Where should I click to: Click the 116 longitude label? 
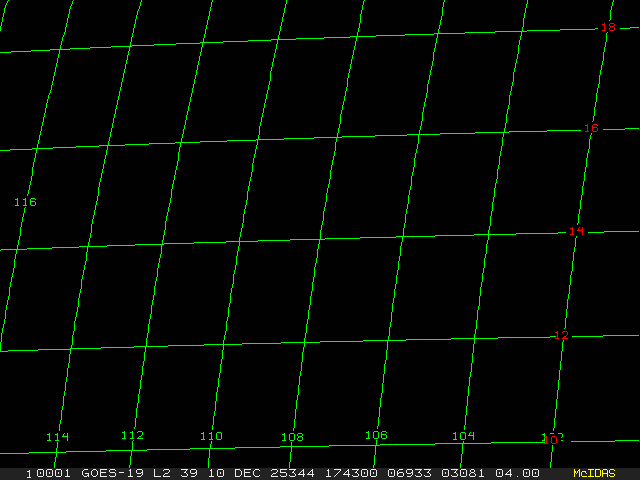pos(25,202)
